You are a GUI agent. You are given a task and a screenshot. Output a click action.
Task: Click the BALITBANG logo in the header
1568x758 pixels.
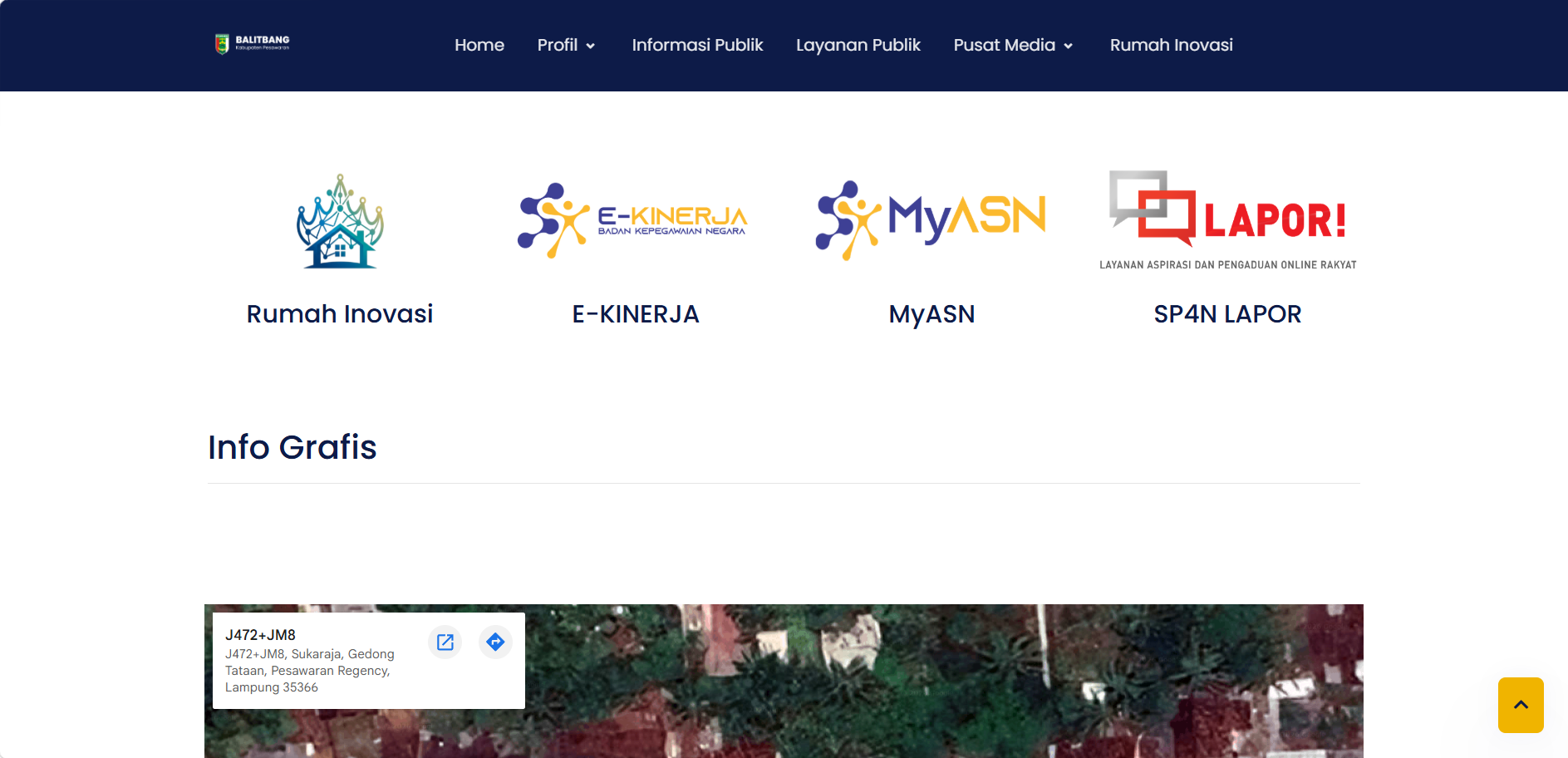252,44
